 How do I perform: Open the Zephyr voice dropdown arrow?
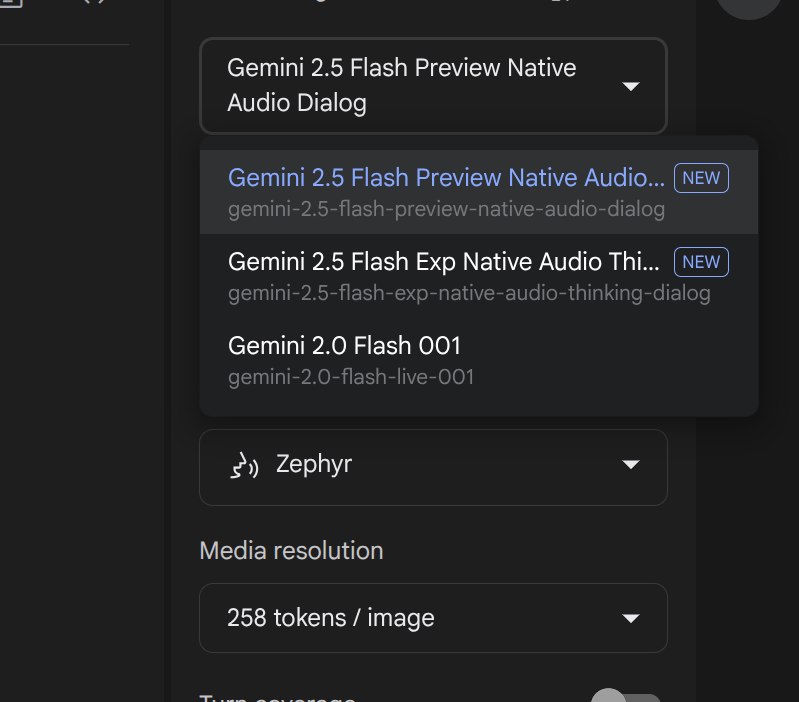click(x=630, y=466)
